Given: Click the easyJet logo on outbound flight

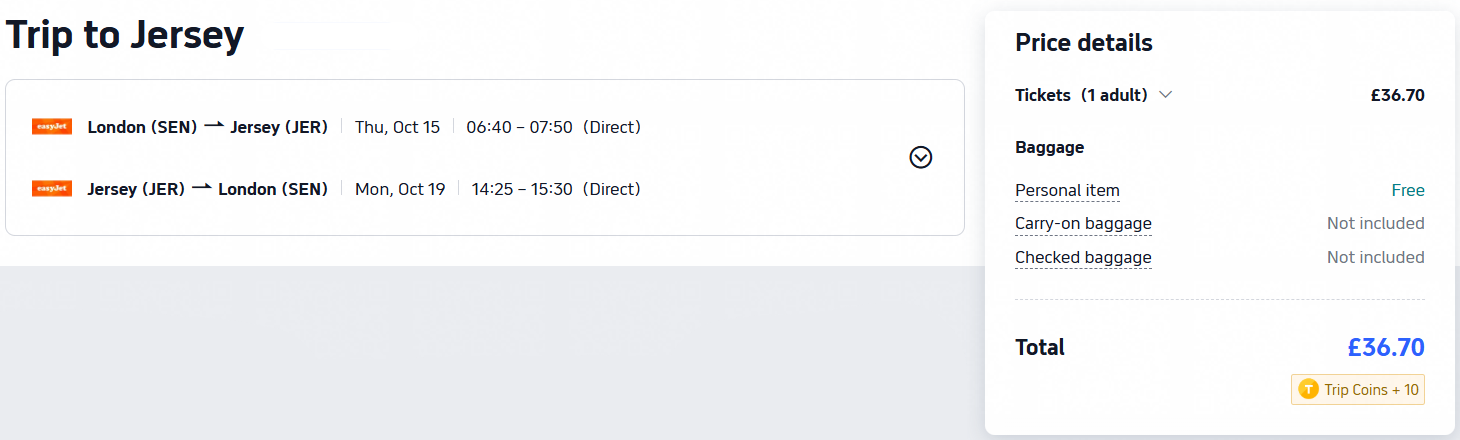Looking at the screenshot, I should pyautogui.click(x=52, y=127).
